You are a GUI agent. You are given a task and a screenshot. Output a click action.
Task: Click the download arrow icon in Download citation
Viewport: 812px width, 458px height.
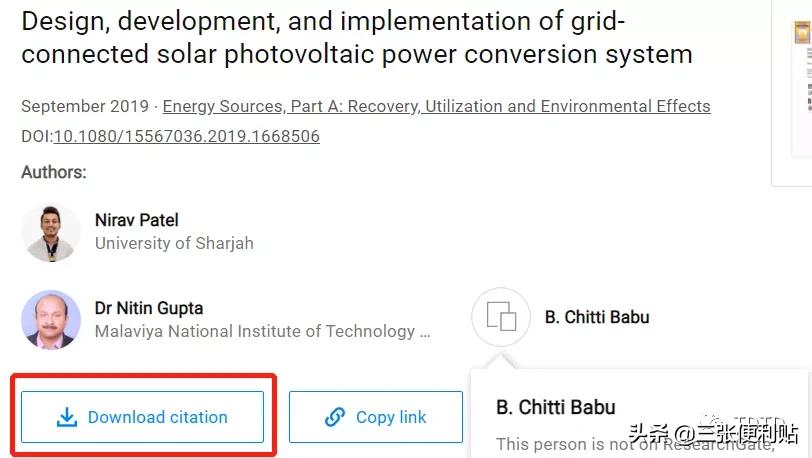[x=67, y=418]
